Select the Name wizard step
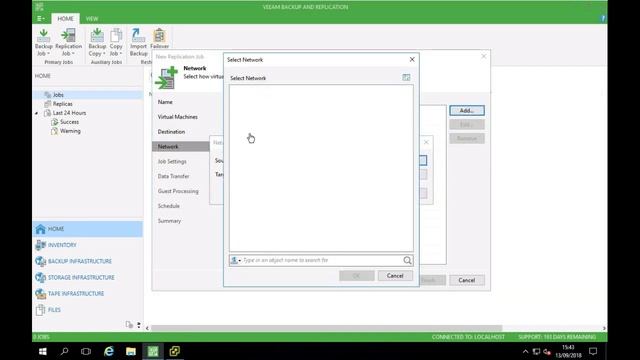Viewport: 640px width, 360px height. tap(165, 102)
